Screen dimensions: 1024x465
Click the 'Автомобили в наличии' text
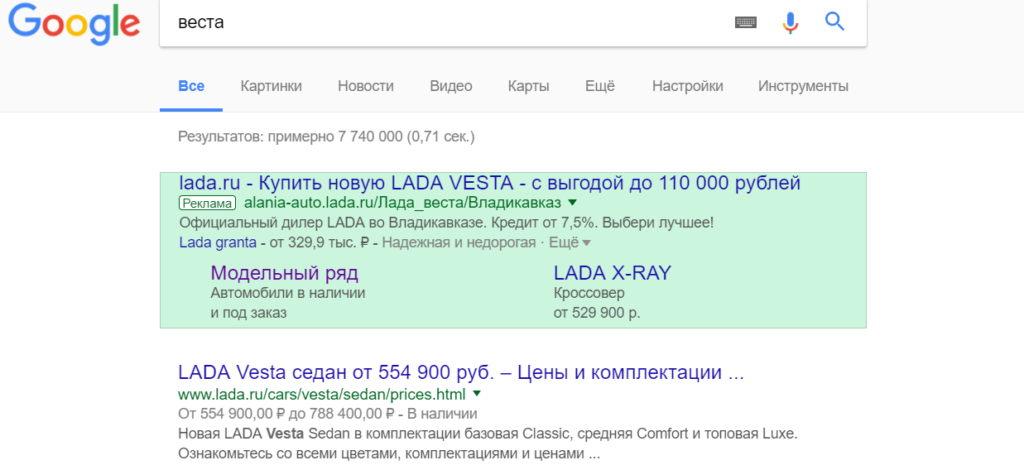point(288,293)
